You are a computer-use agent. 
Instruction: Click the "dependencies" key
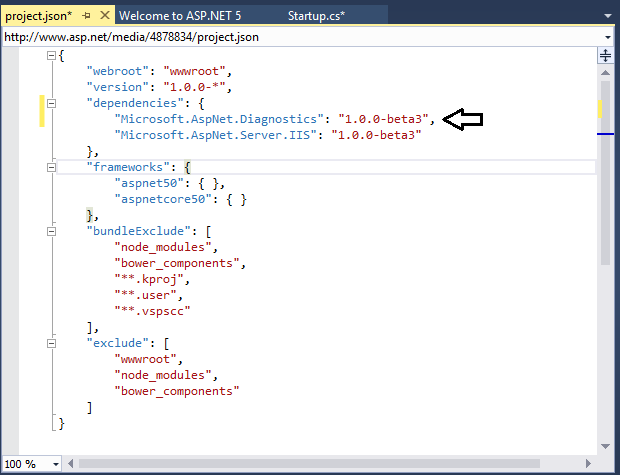coord(135,104)
